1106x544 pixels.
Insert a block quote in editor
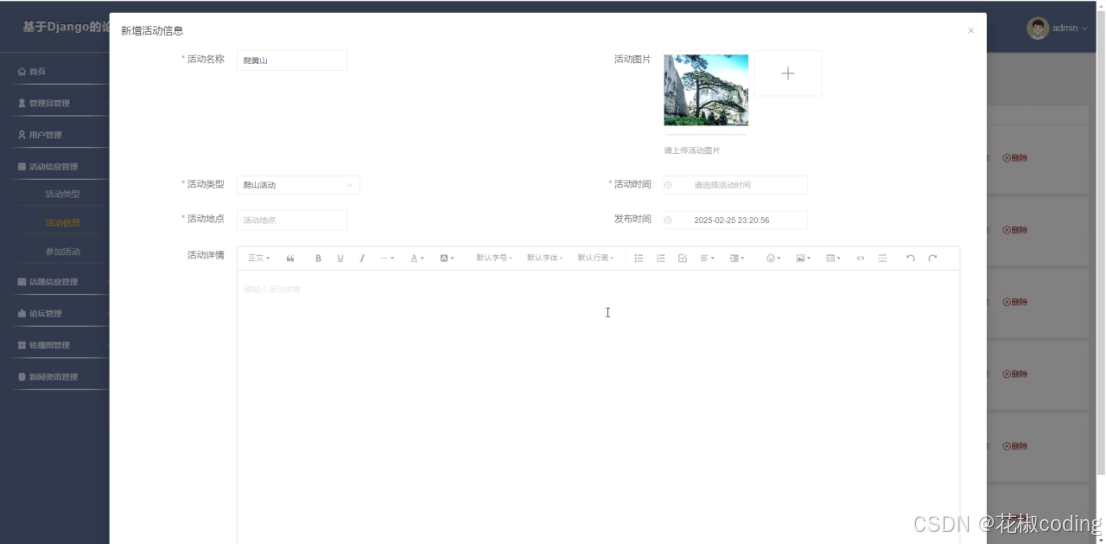(290, 258)
